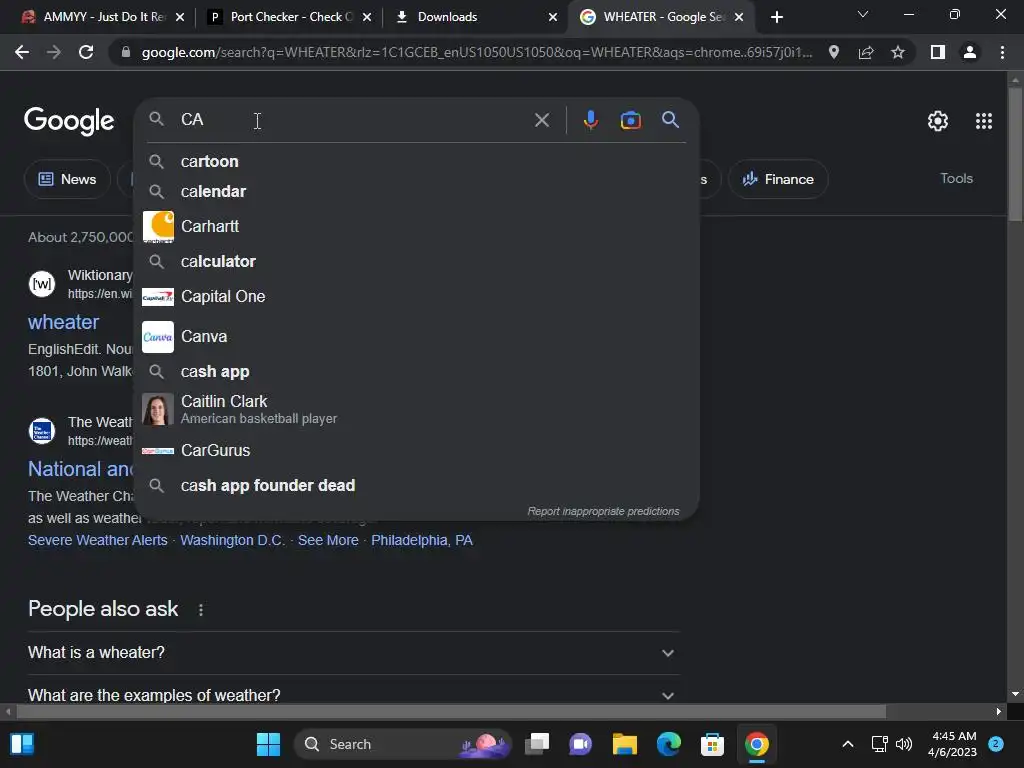This screenshot has width=1024, height=768.
Task: Open Severe Weather Alerts link
Action: pos(97,541)
